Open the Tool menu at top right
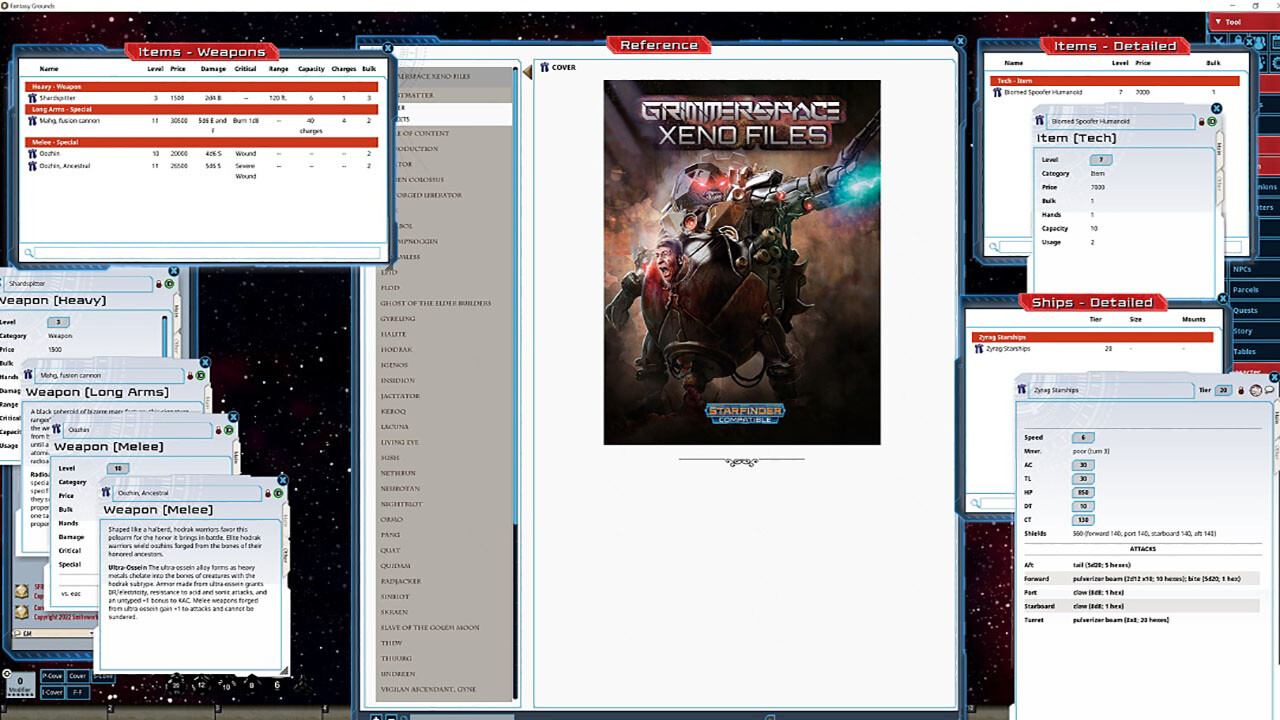 [1230, 21]
